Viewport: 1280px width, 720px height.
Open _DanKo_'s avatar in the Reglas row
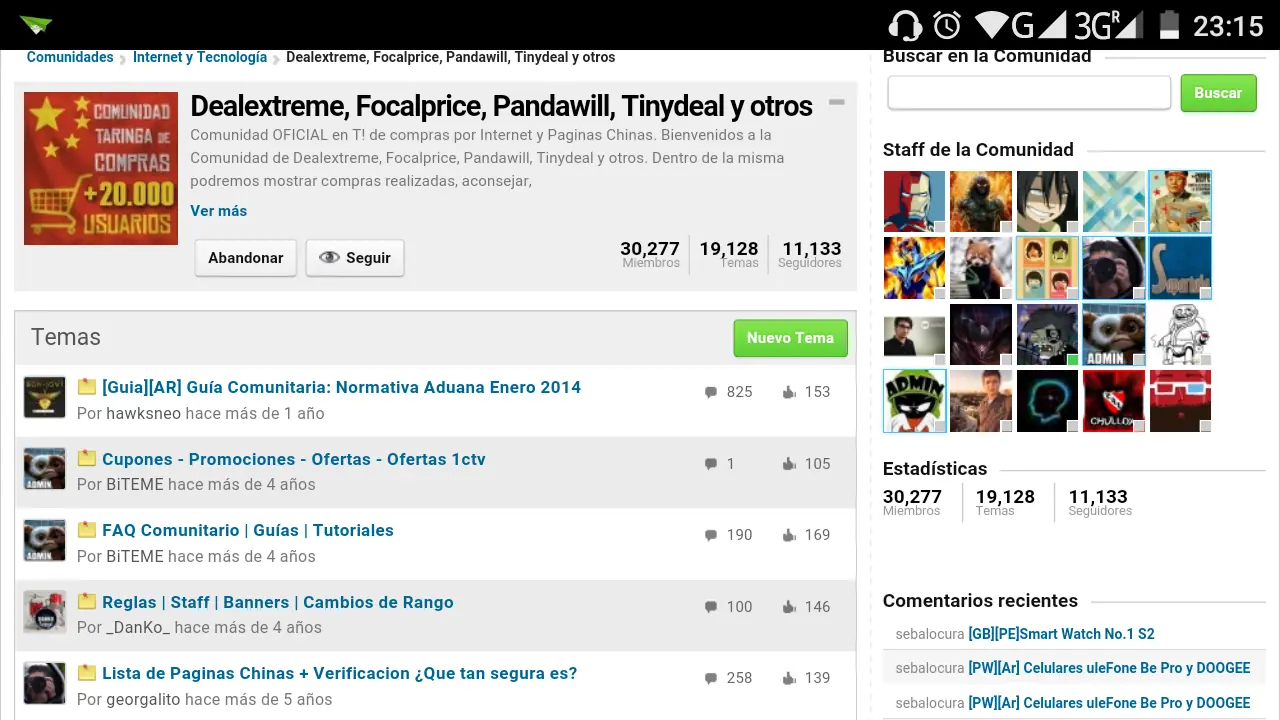(45, 613)
